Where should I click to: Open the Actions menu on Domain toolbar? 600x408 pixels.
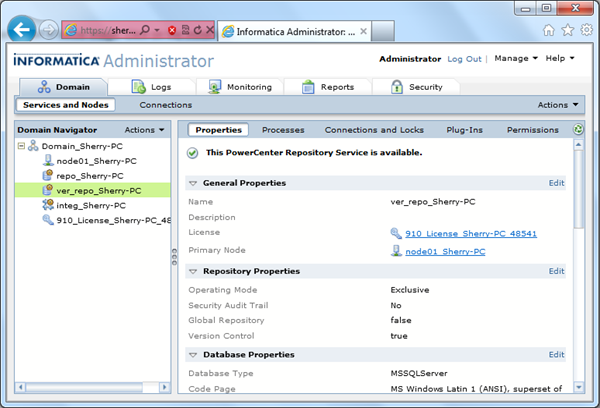coord(558,105)
